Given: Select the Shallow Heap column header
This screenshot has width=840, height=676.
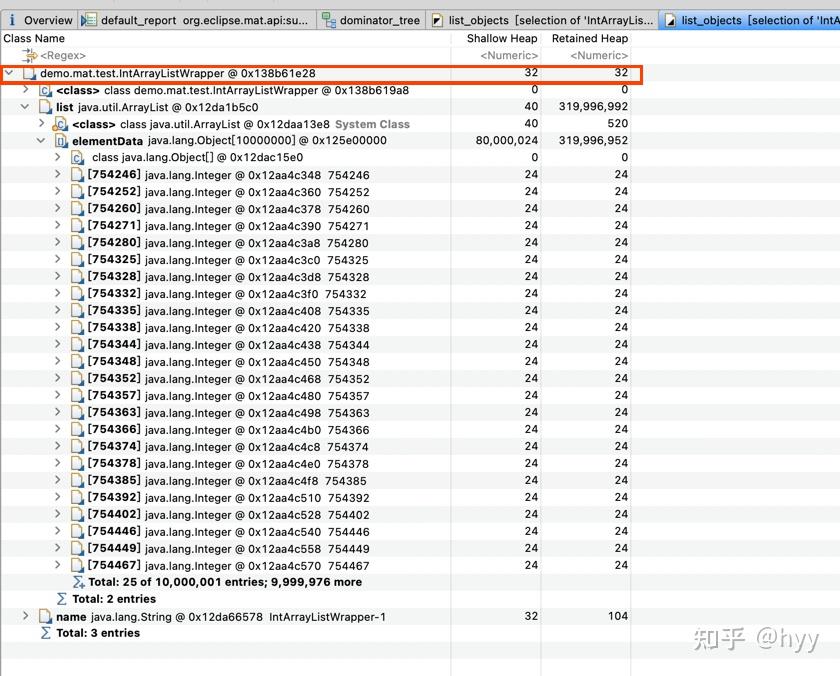Looking at the screenshot, I should pyautogui.click(x=502, y=38).
